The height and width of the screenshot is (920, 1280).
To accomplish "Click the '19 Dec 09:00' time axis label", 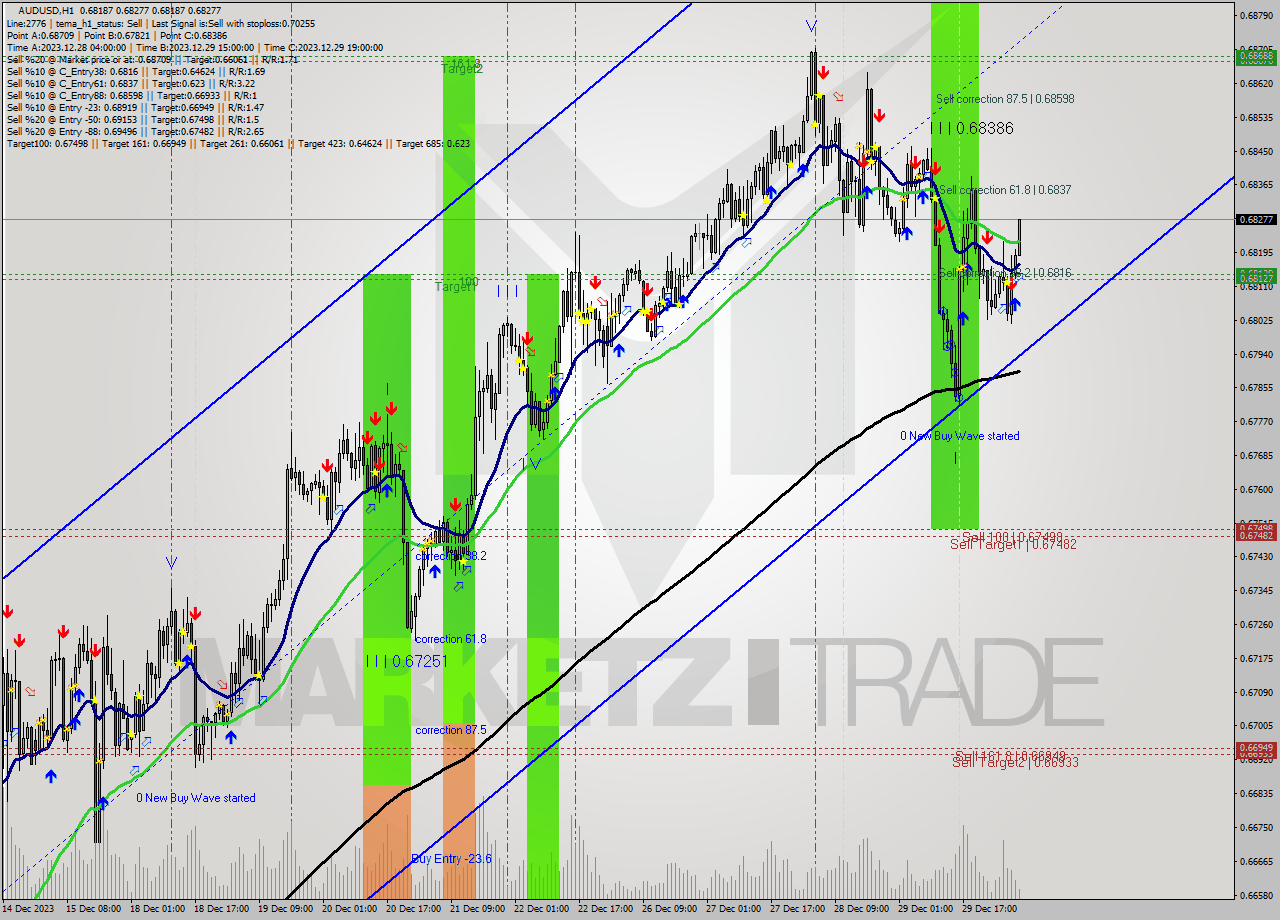I will (286, 909).
